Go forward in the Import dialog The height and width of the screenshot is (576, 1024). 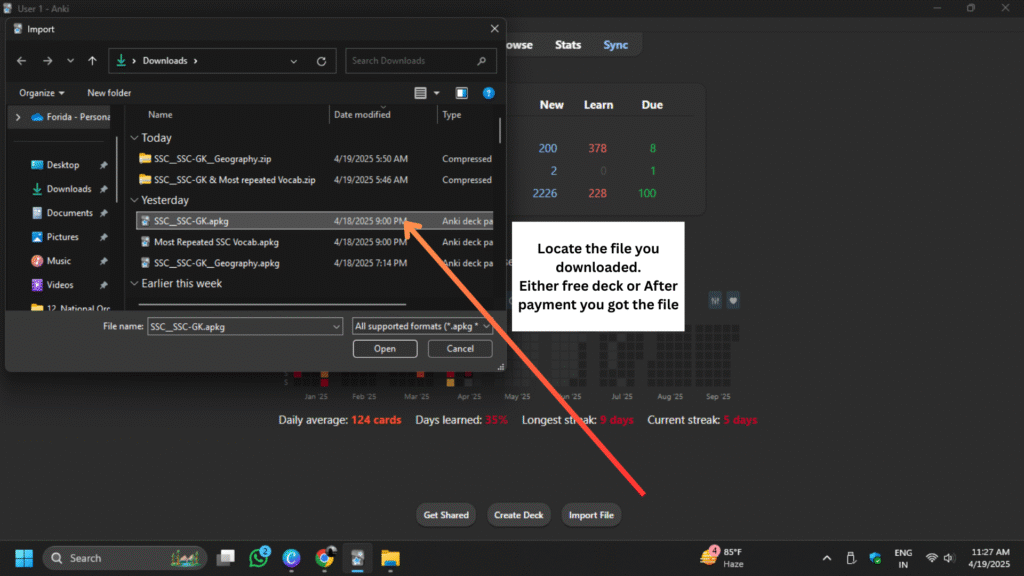coord(48,61)
